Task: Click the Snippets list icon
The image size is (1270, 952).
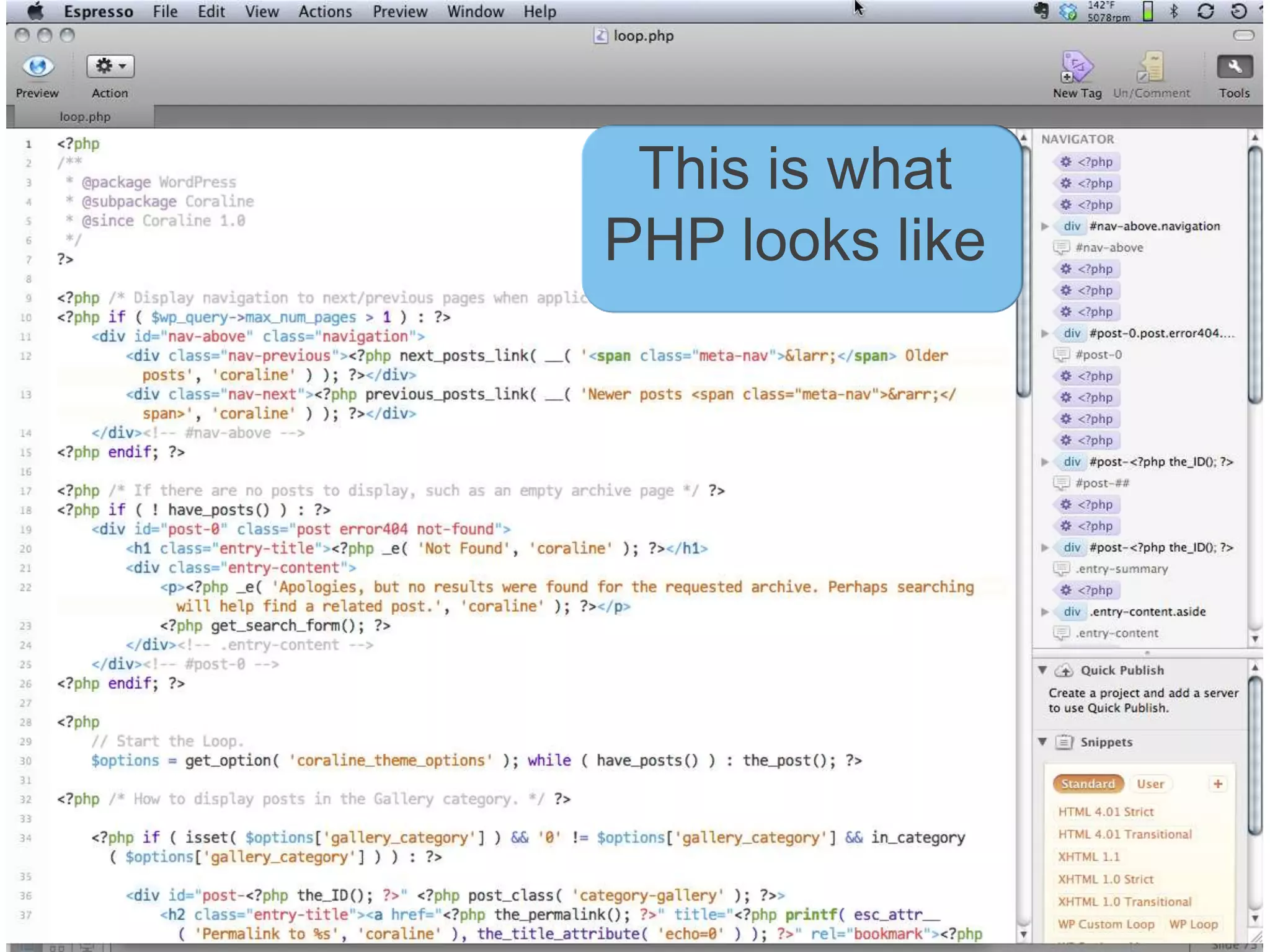Action: 1064,743
